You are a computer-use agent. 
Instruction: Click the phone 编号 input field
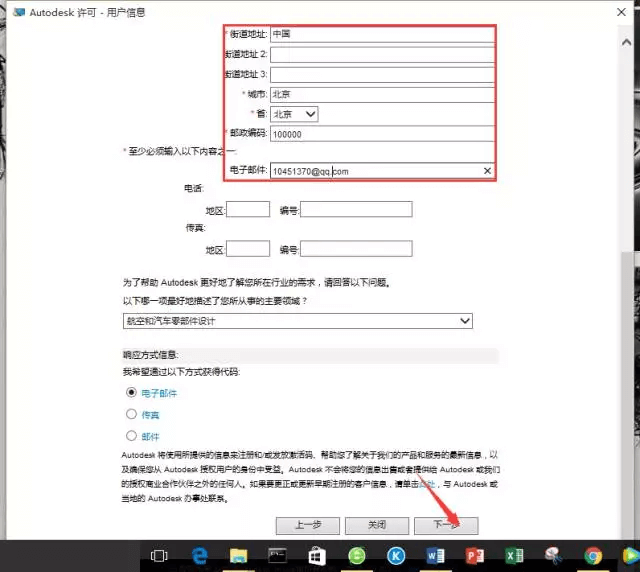coord(356,209)
